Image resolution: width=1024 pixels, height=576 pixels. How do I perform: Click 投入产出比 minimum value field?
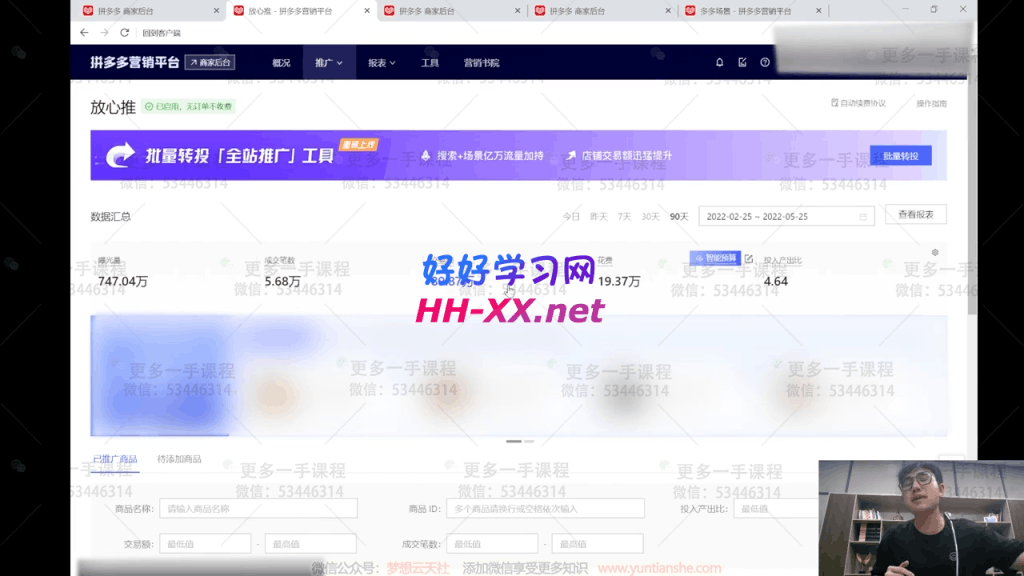tap(776, 508)
